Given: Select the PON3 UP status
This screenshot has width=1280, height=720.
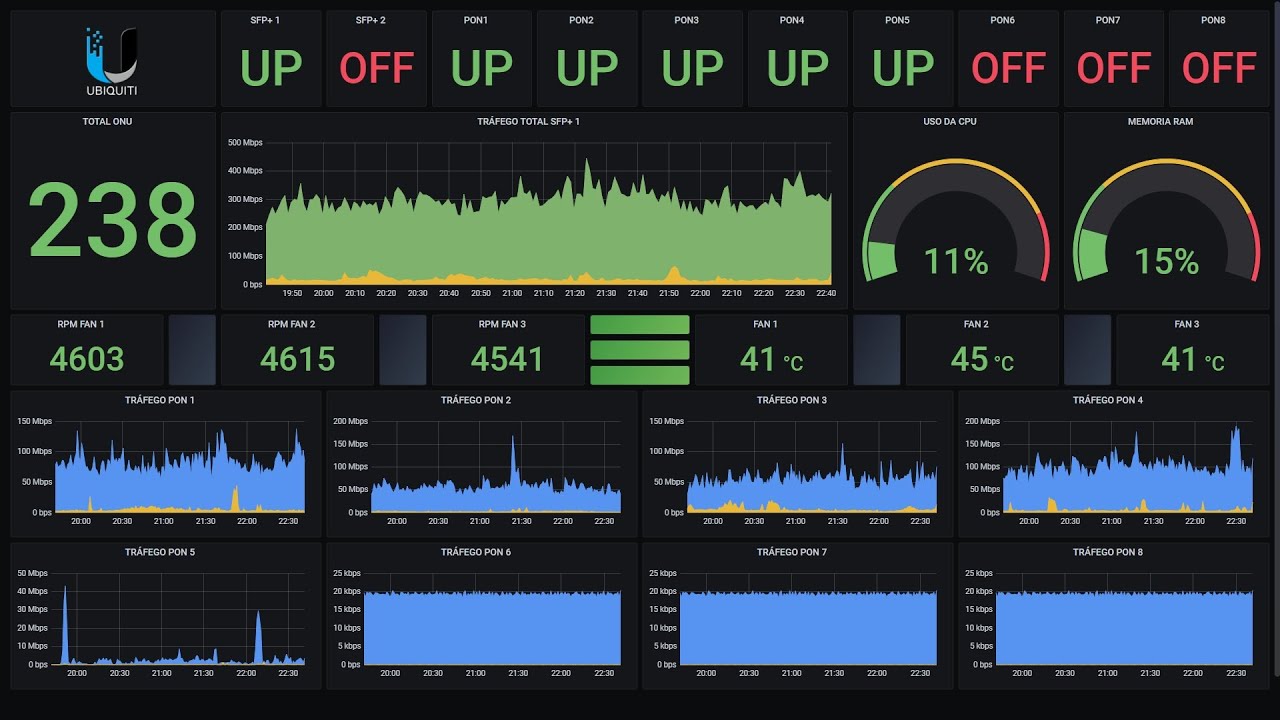Looking at the screenshot, I should point(692,68).
